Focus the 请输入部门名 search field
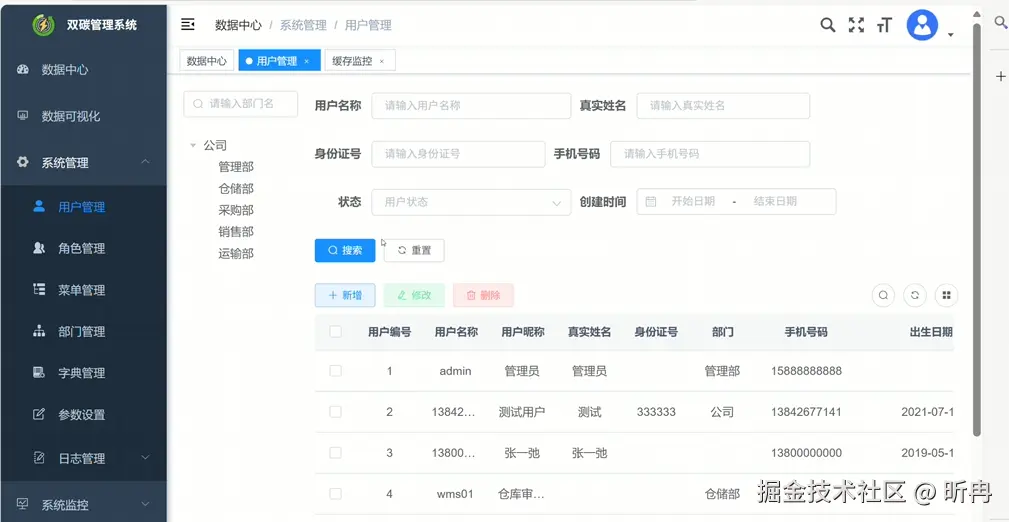1009x522 pixels. [241, 104]
